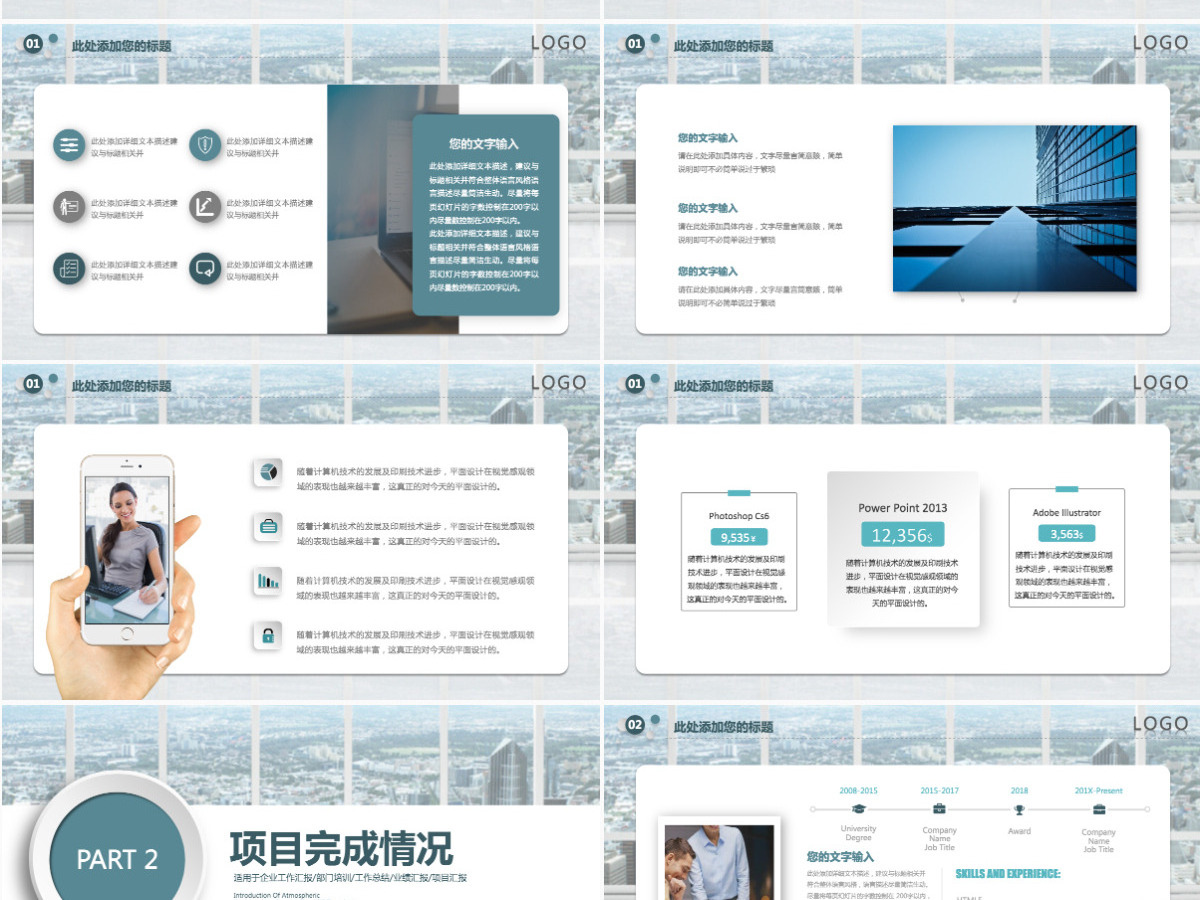1200x900 pixels.
Task: Click LOGO on the six-icons slide
Action: click(x=558, y=43)
